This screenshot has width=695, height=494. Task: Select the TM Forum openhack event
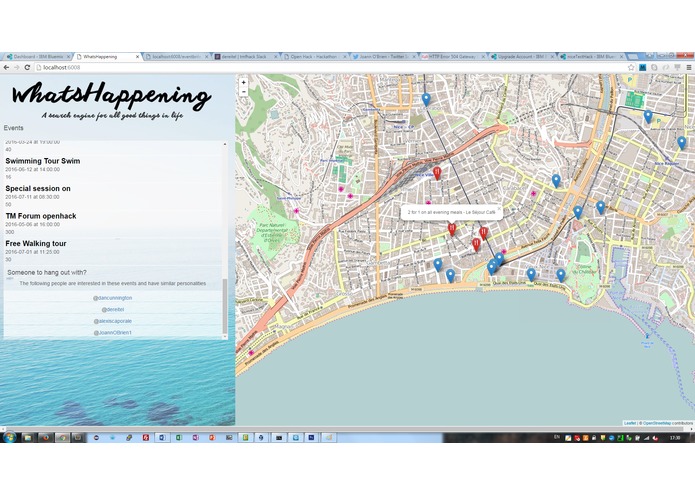coord(41,216)
